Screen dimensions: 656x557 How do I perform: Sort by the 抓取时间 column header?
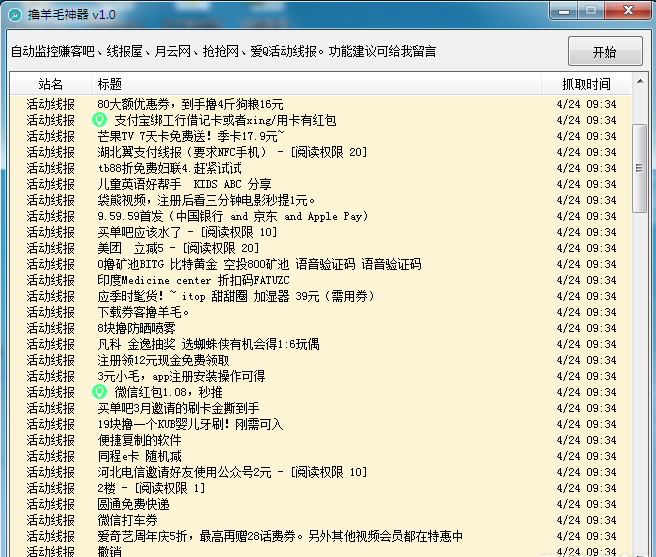point(586,84)
